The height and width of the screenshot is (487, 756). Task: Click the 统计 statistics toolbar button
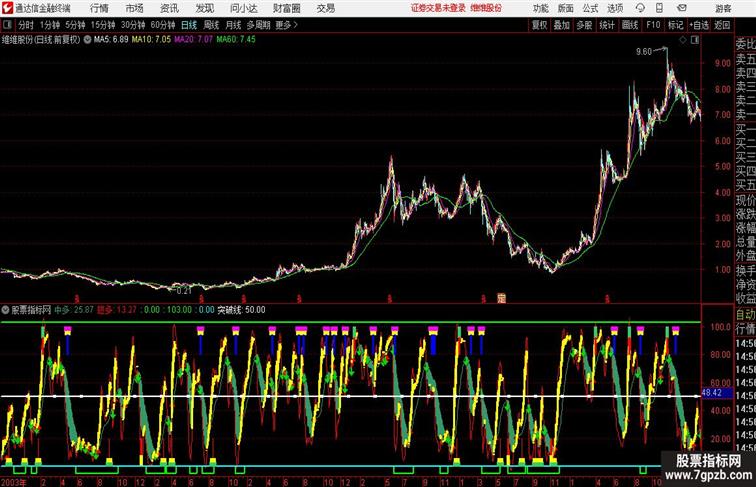coord(607,25)
